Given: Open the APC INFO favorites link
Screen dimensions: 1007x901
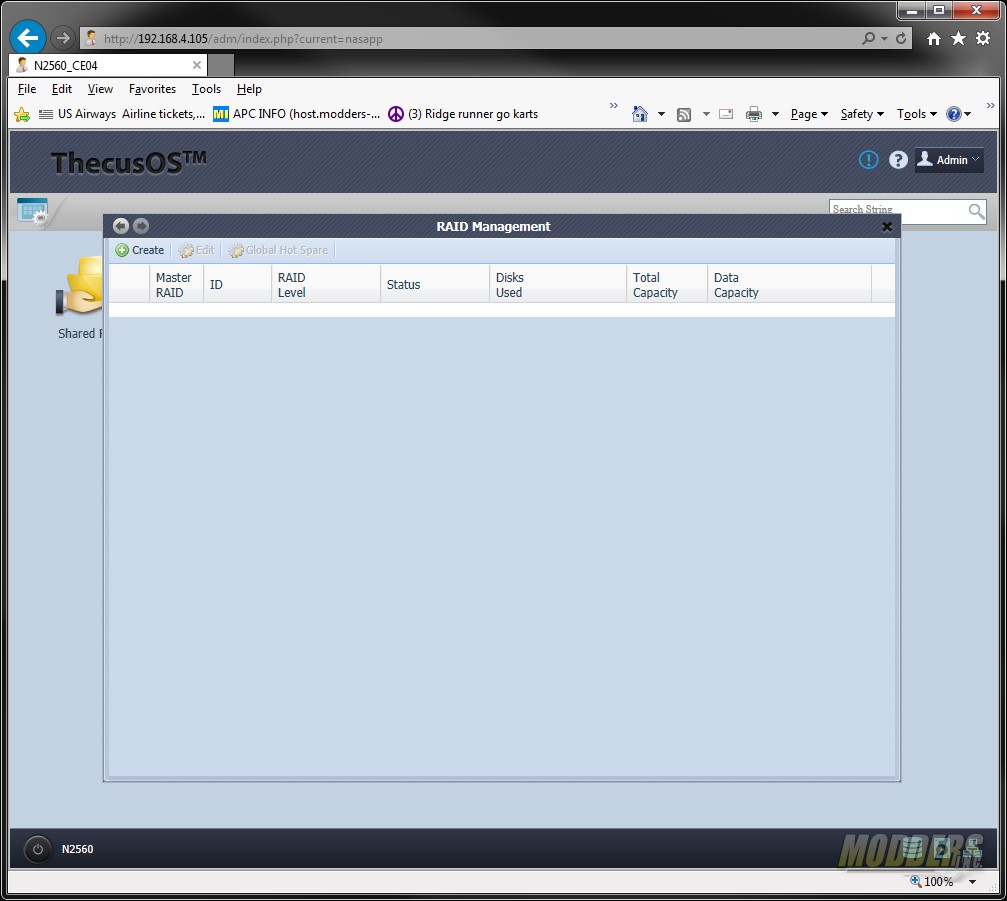Looking at the screenshot, I should [296, 114].
